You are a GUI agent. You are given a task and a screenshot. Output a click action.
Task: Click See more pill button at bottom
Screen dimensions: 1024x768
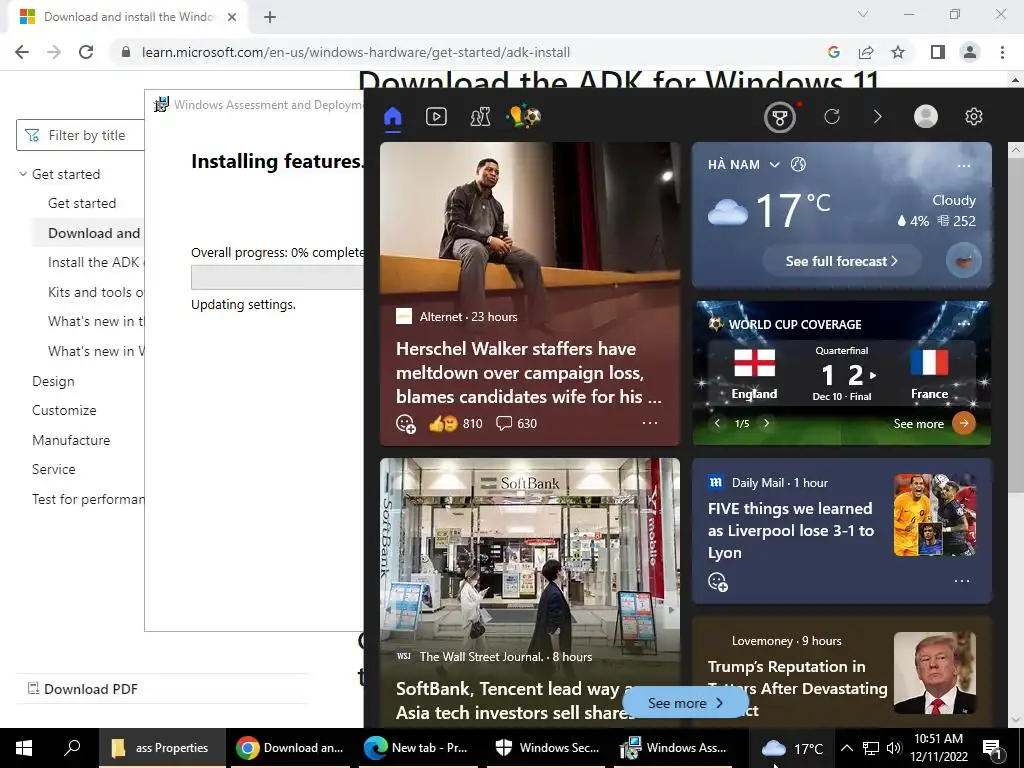685,703
